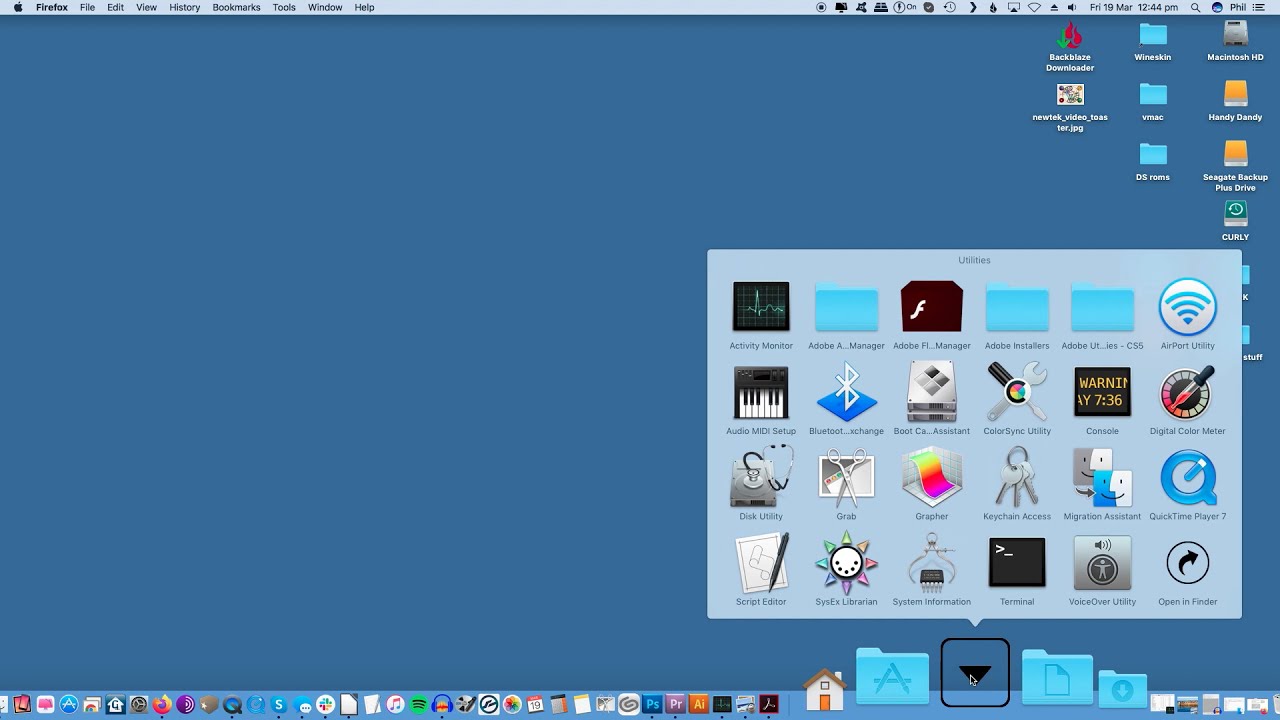The image size is (1280, 720).
Task: Open the File menu
Action: coord(88,7)
